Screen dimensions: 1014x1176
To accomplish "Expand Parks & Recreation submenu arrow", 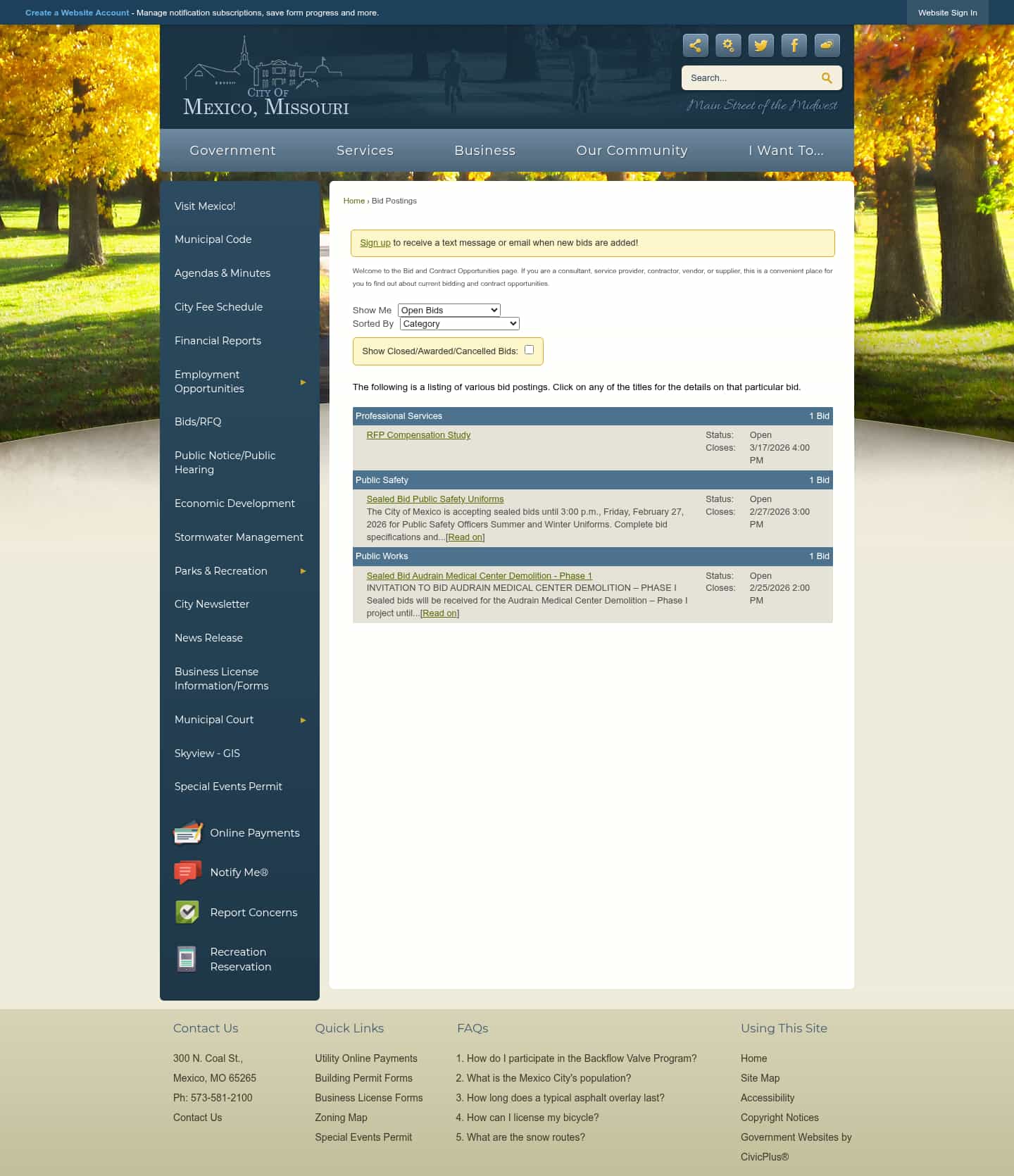I will point(303,571).
